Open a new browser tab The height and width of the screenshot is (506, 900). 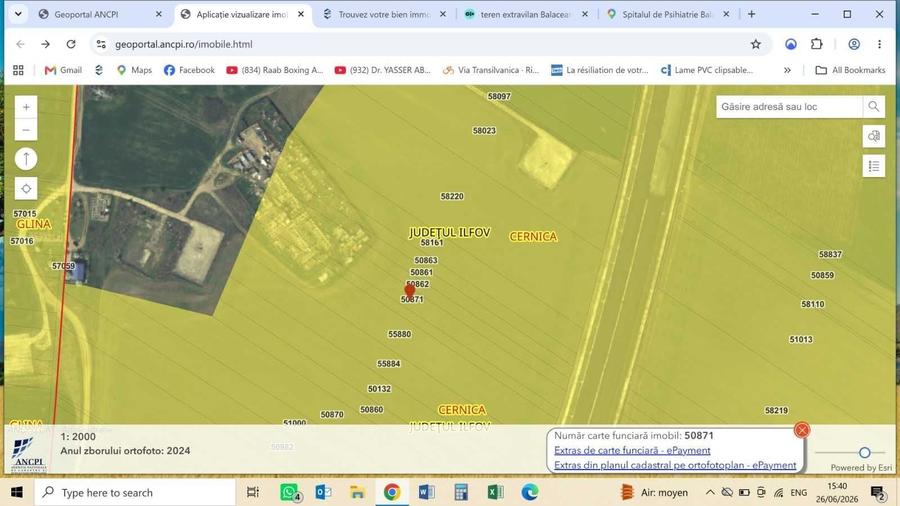click(751, 14)
